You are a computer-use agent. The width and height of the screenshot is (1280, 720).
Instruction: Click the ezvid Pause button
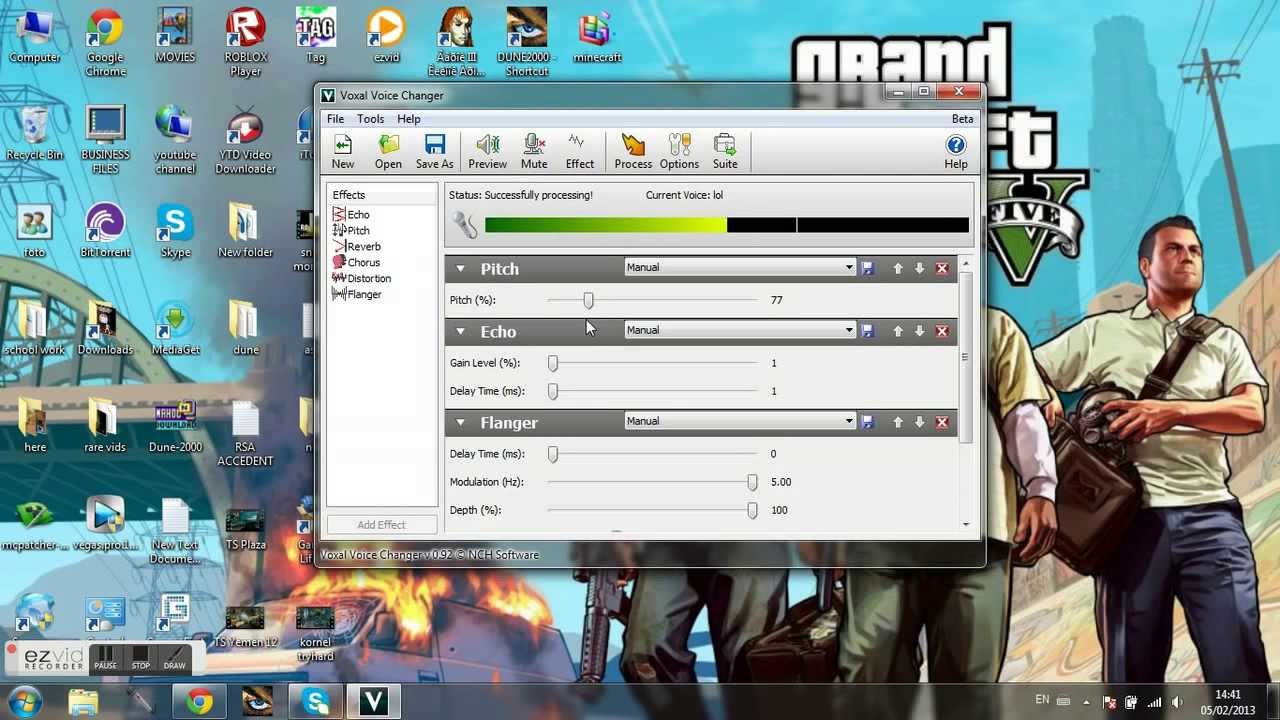pos(105,658)
